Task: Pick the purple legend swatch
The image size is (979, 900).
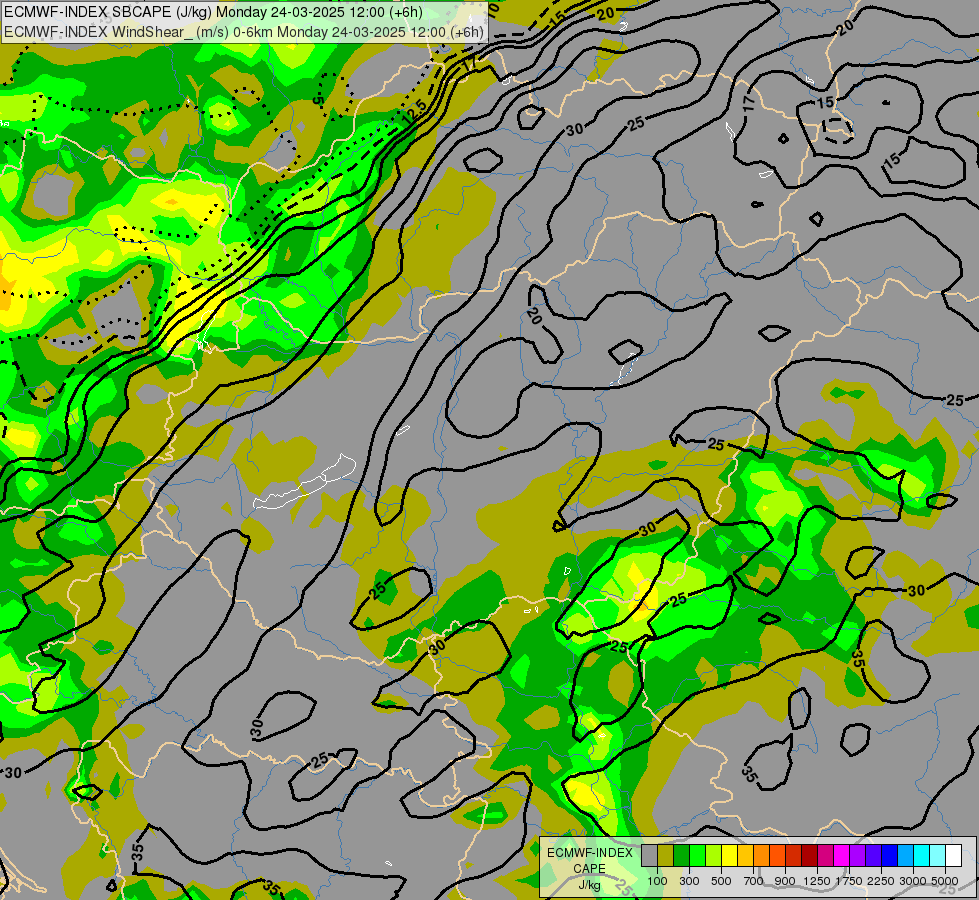Action: click(858, 856)
